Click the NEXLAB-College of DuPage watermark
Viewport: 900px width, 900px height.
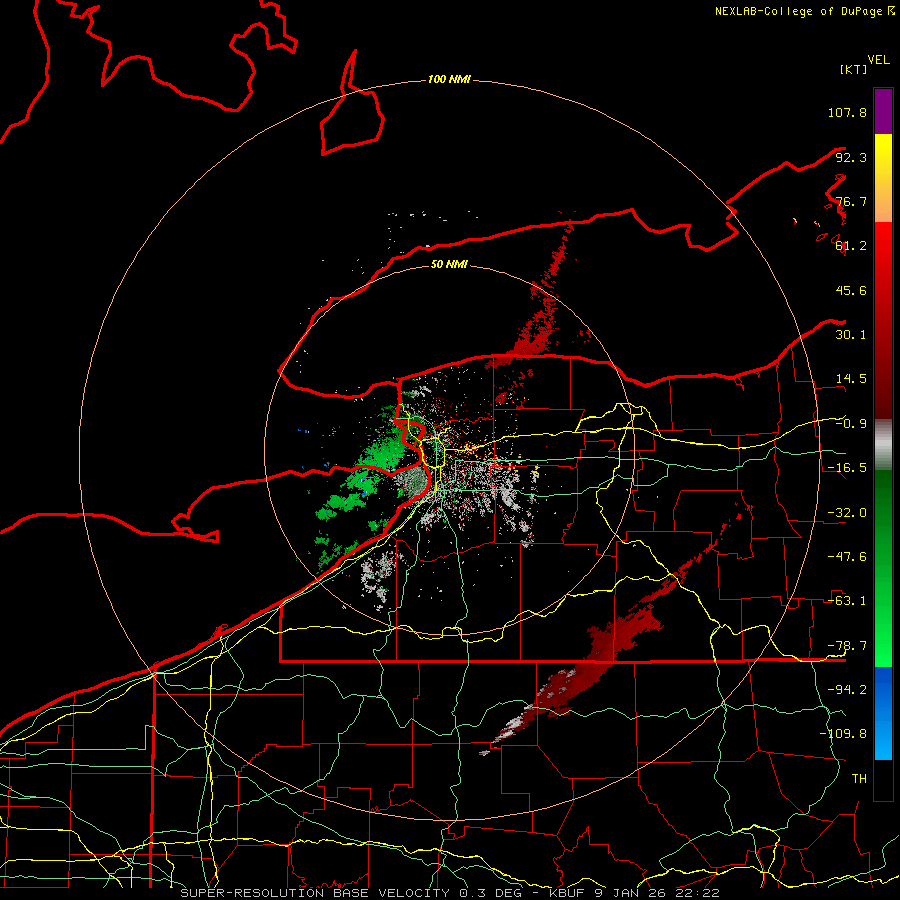804,11
